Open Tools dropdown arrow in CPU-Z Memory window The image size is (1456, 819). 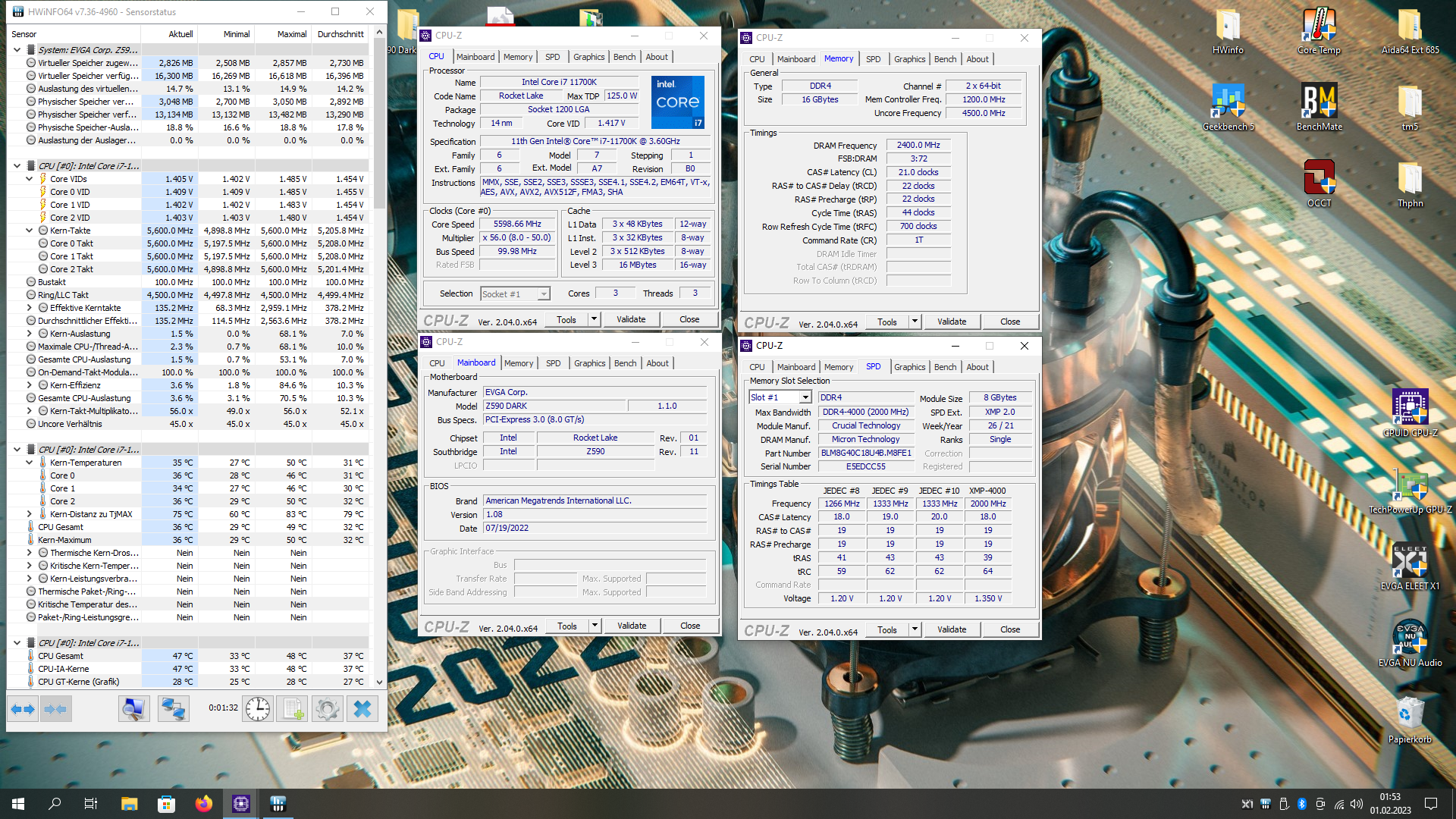point(915,322)
